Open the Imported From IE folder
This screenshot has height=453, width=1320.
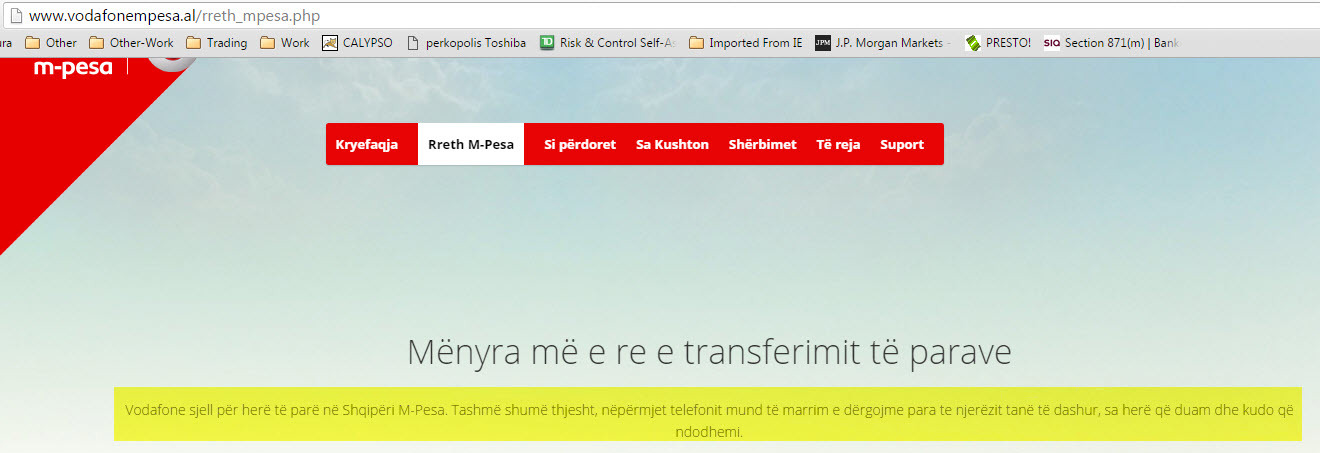point(745,43)
